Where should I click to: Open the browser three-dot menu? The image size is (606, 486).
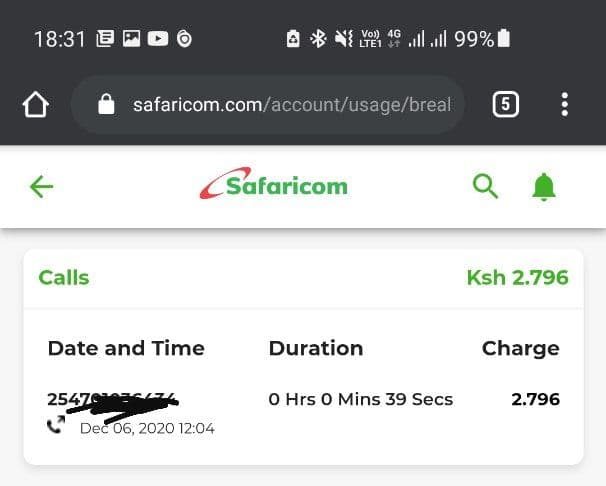click(x=565, y=104)
